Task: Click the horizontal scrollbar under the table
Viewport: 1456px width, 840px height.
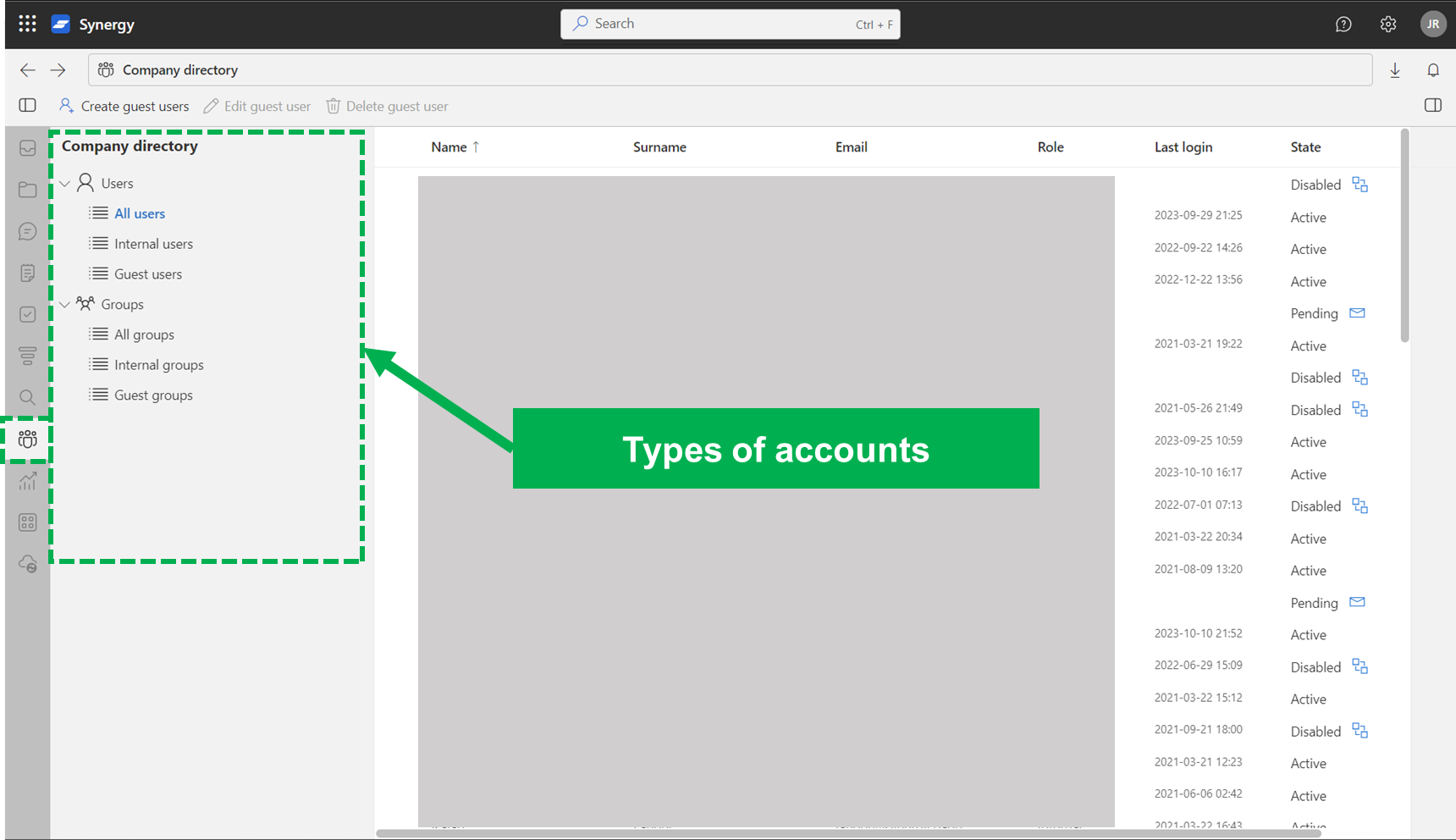Action: click(x=848, y=833)
